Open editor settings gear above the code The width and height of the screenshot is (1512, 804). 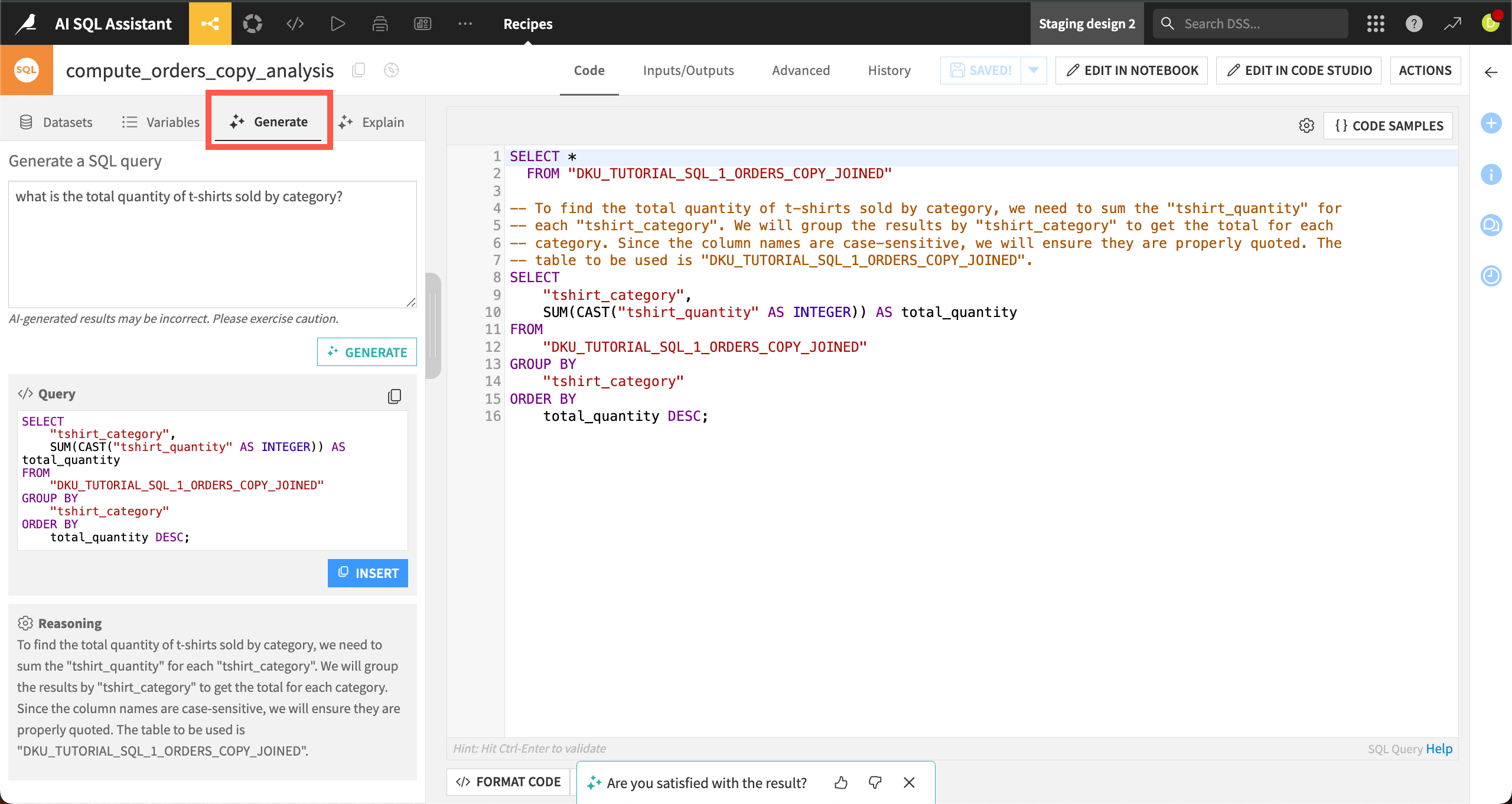point(1306,125)
